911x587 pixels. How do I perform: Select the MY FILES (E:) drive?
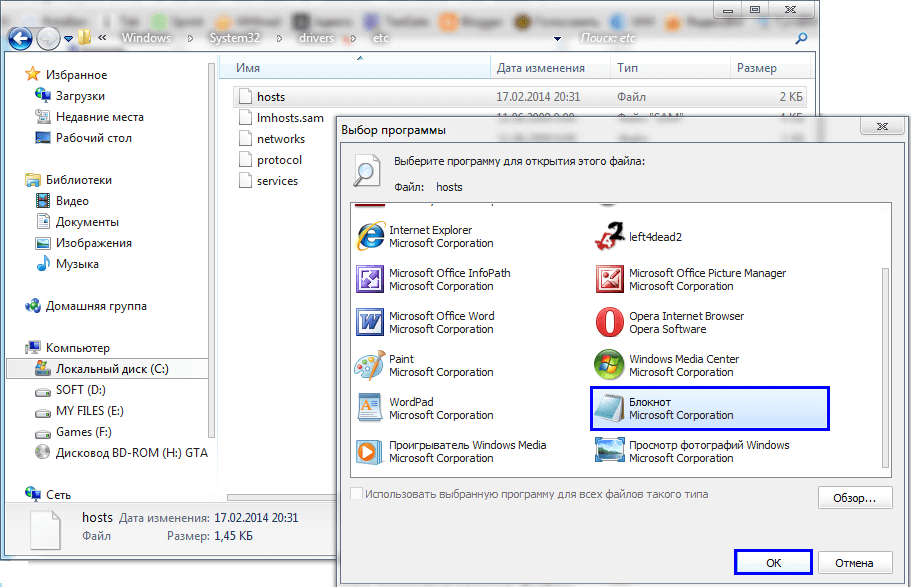click(x=79, y=411)
